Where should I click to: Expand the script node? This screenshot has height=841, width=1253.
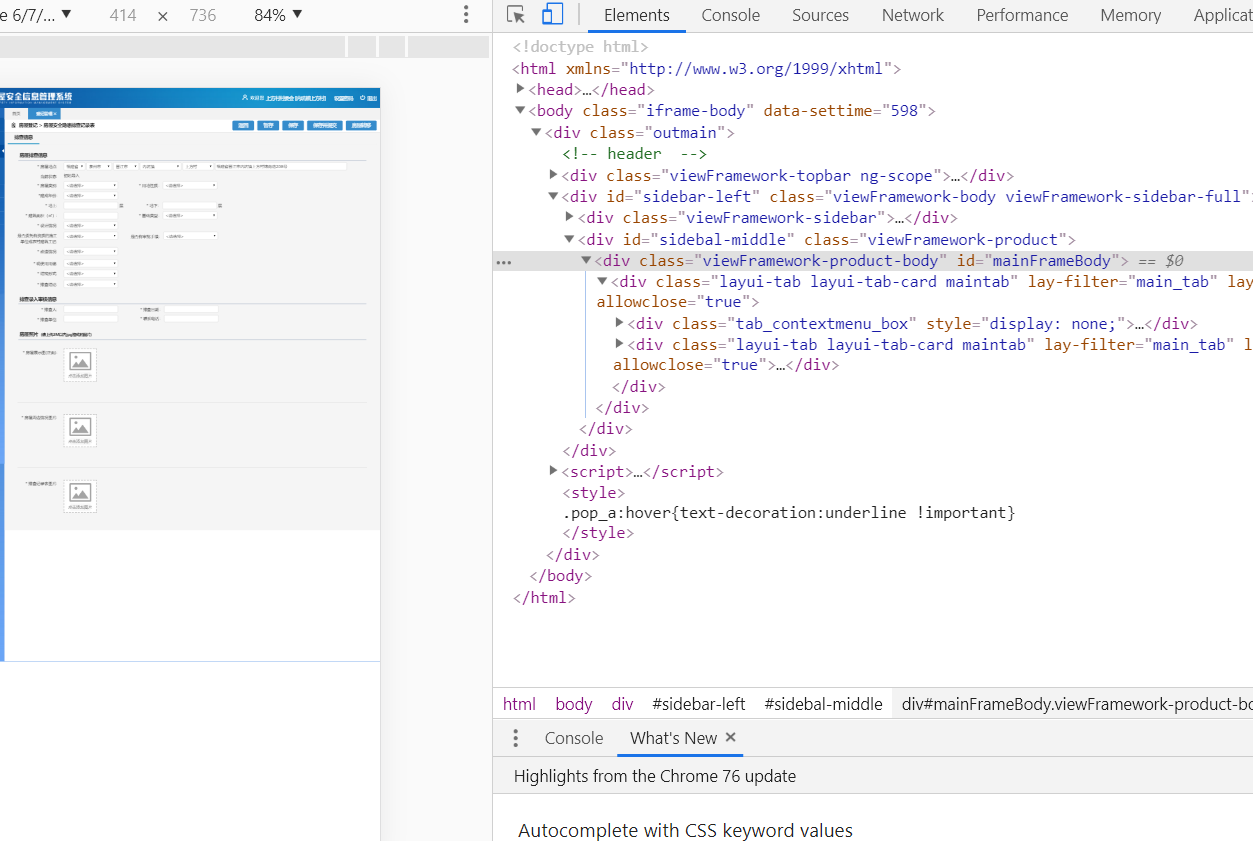click(x=553, y=470)
